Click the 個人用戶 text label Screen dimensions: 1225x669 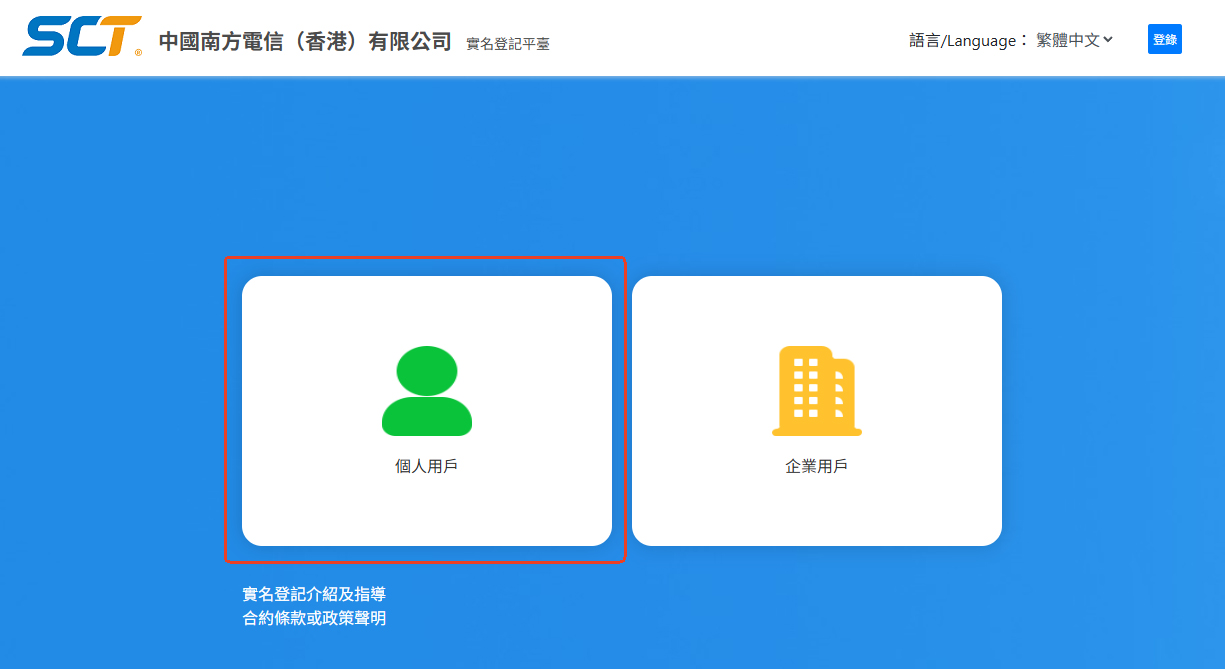(427, 466)
